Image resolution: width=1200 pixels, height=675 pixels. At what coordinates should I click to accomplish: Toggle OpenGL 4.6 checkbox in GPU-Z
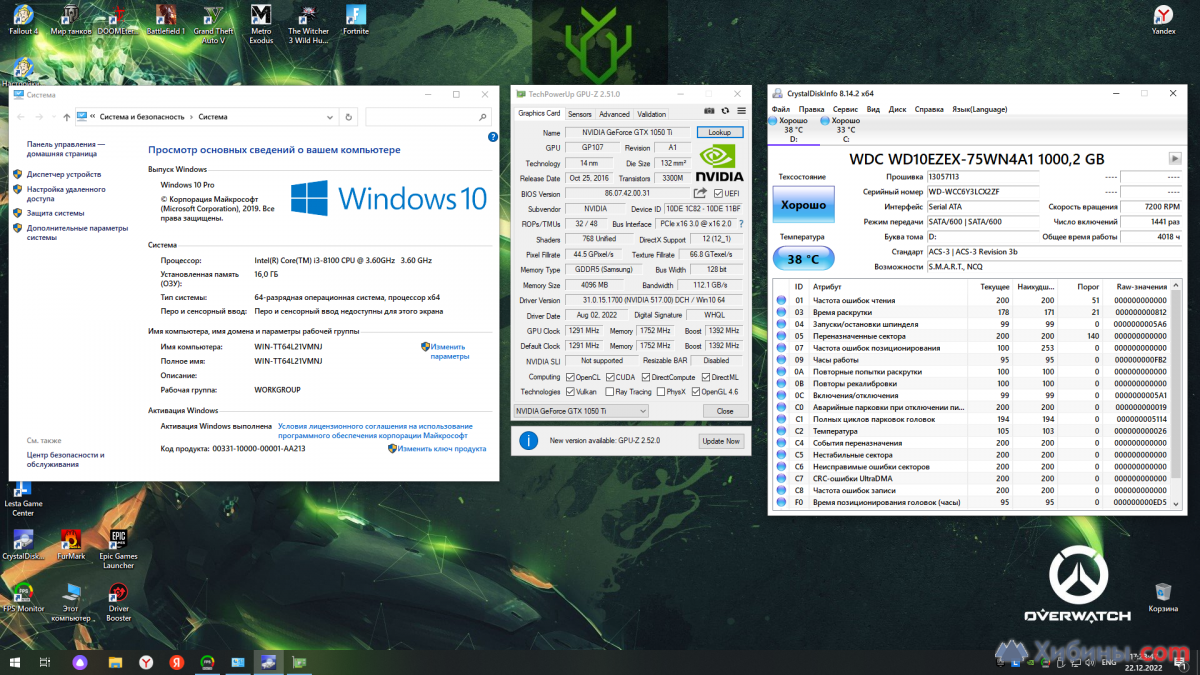coord(695,392)
